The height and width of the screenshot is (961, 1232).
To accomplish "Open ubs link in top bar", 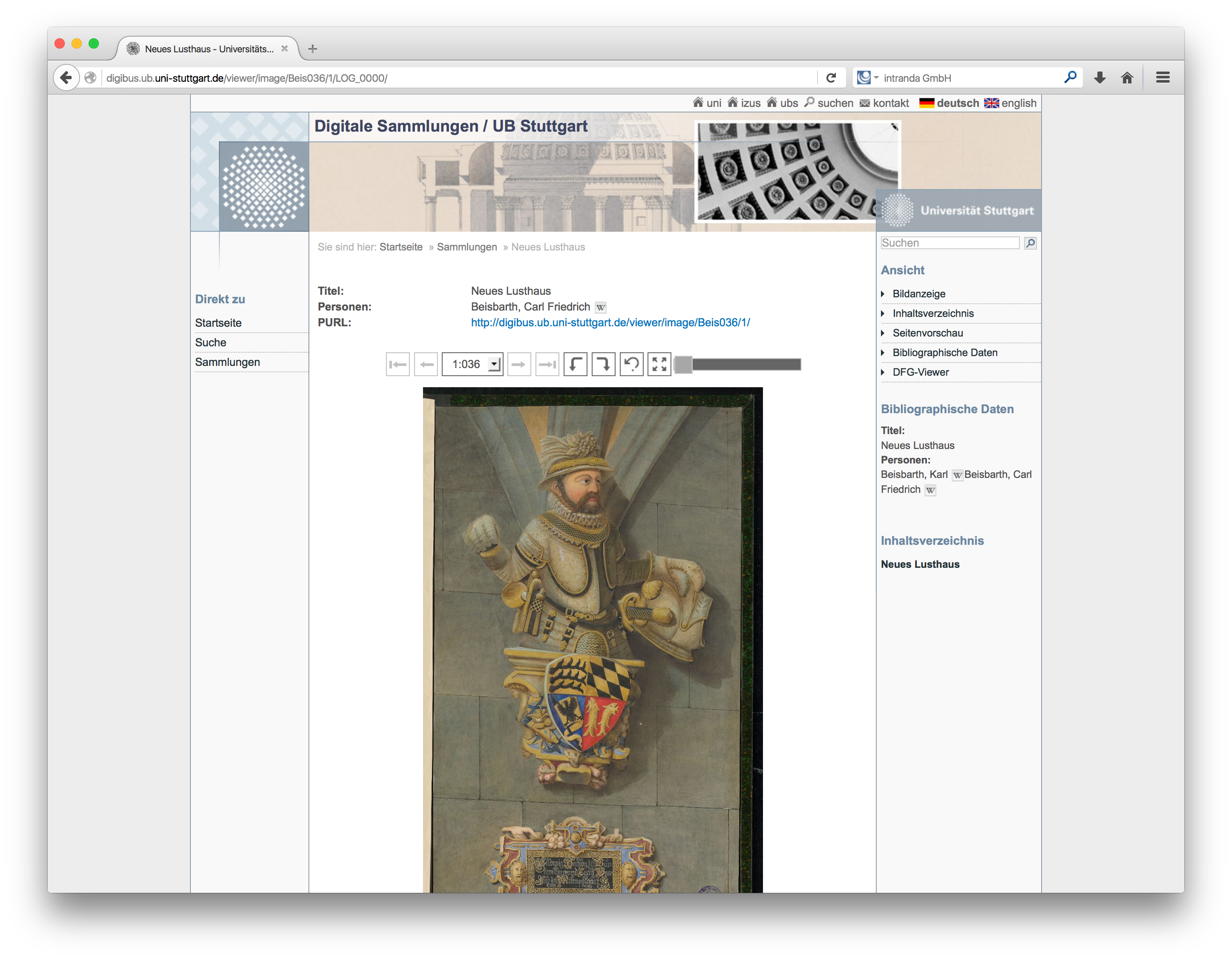I will 783,103.
